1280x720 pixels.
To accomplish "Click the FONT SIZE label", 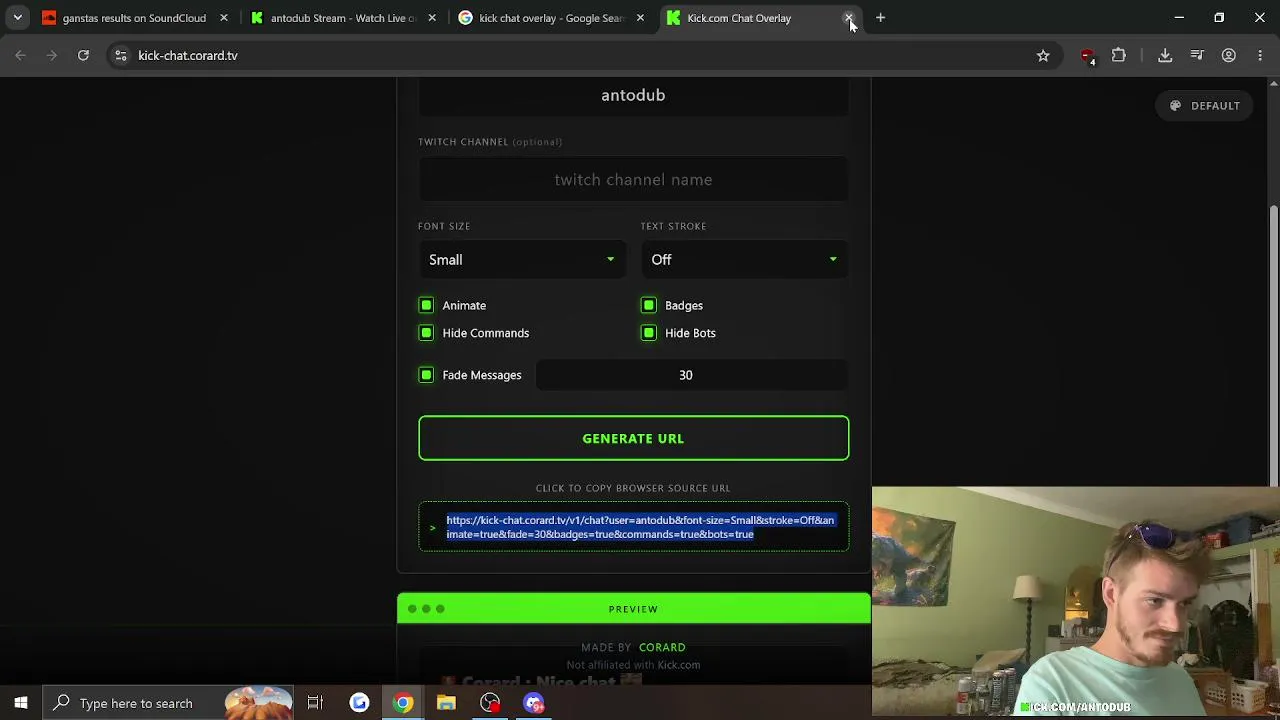I will [x=444, y=226].
